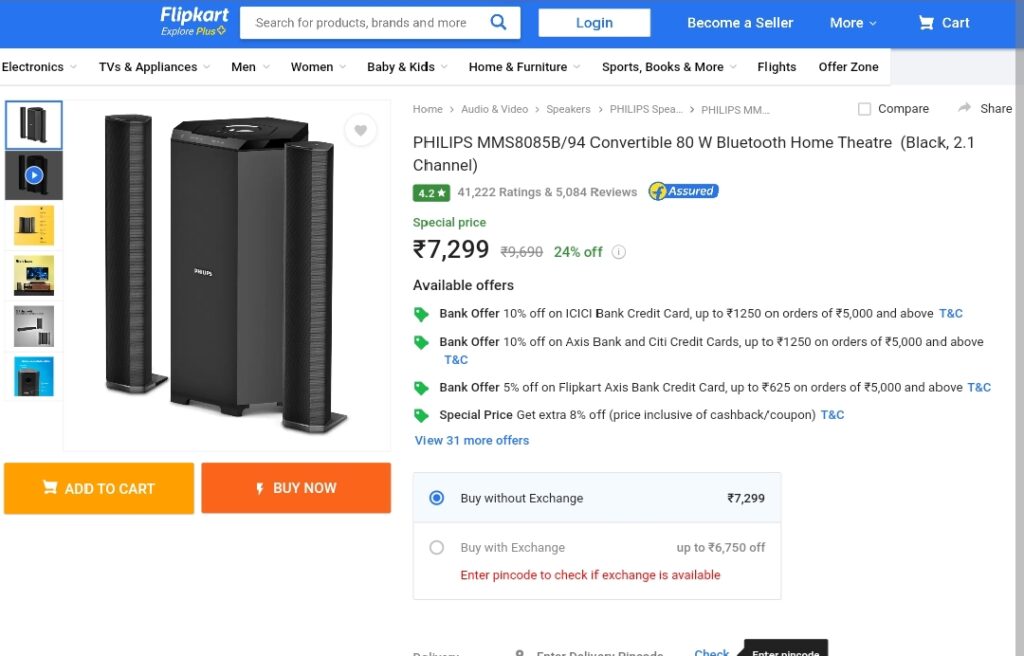The width and height of the screenshot is (1024, 656).
Task: Click the search products input field
Action: 361,23
